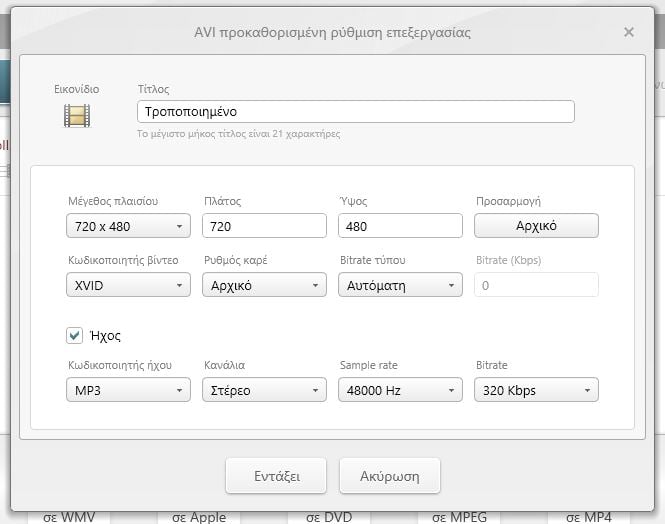Click the Εντάξει button

276,476
